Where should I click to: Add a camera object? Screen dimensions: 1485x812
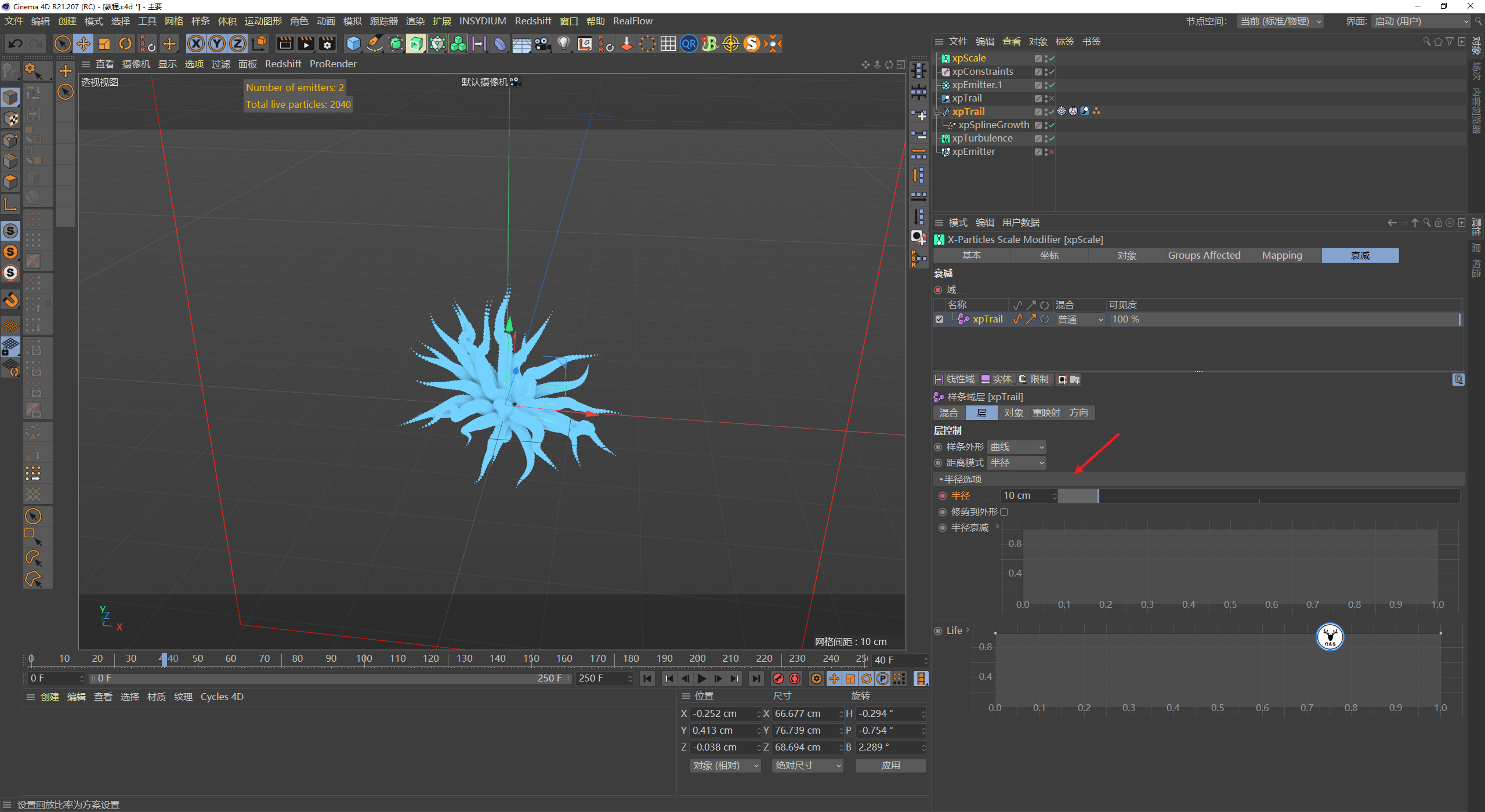pyautogui.click(x=543, y=43)
